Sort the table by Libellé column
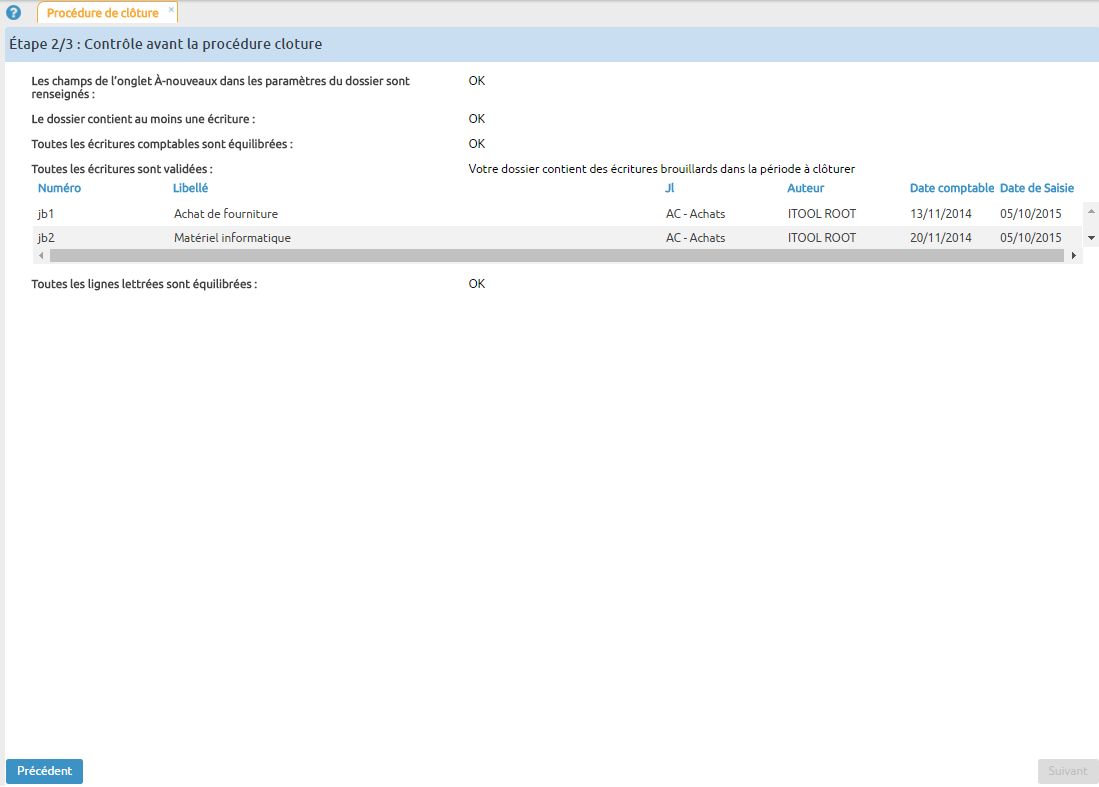Image resolution: width=1099 pixels, height=787 pixels. [190, 187]
